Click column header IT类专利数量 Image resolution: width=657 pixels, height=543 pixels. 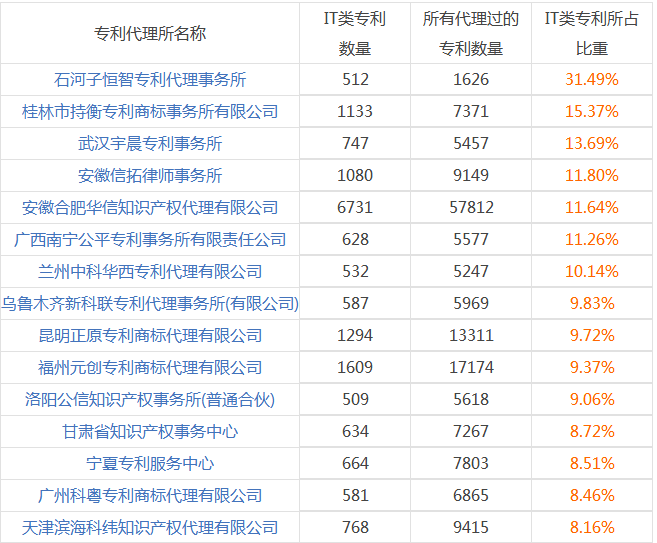(x=354, y=34)
